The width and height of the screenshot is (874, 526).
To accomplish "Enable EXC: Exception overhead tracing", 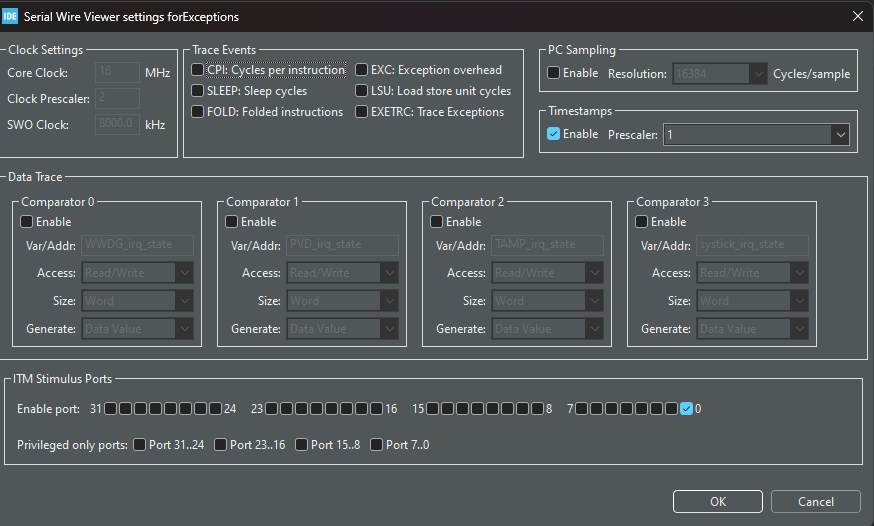I will click(362, 70).
